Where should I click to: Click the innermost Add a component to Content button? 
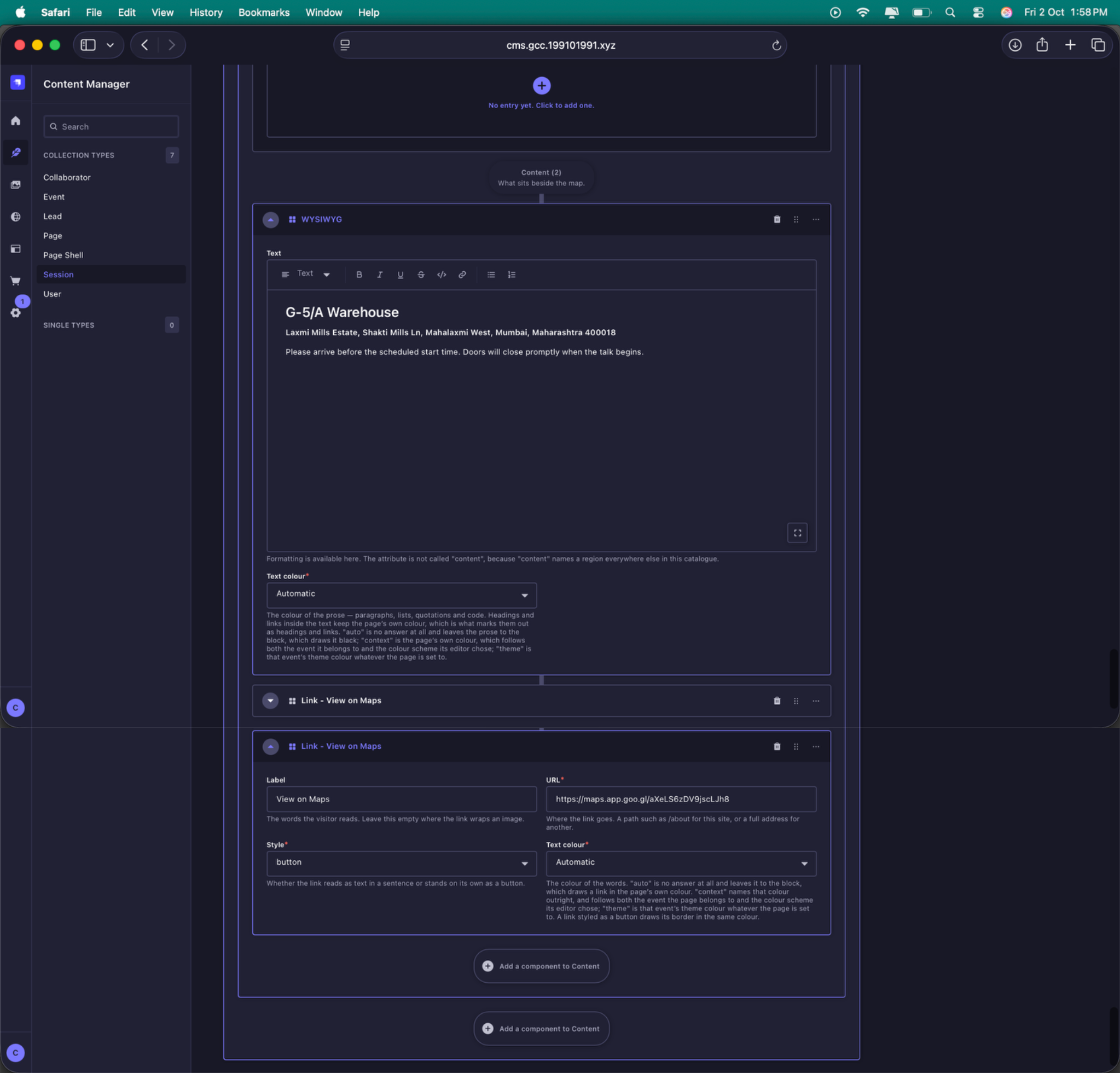(x=541, y=966)
